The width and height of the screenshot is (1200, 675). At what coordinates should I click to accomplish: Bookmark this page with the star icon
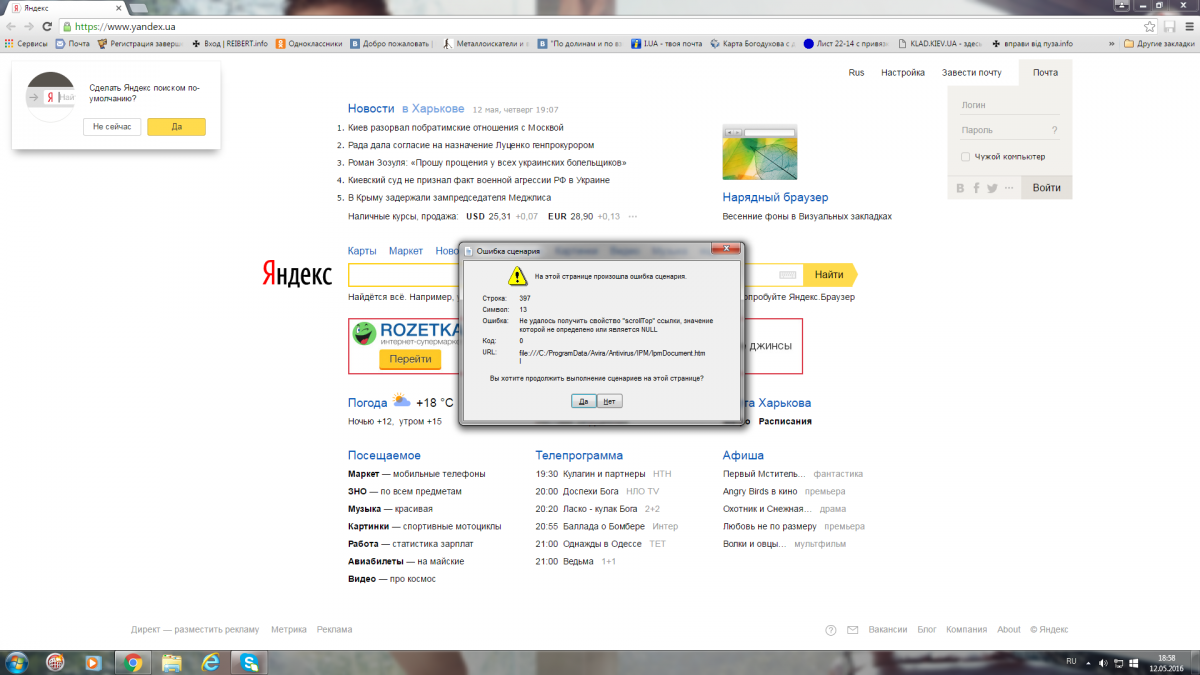(1150, 26)
